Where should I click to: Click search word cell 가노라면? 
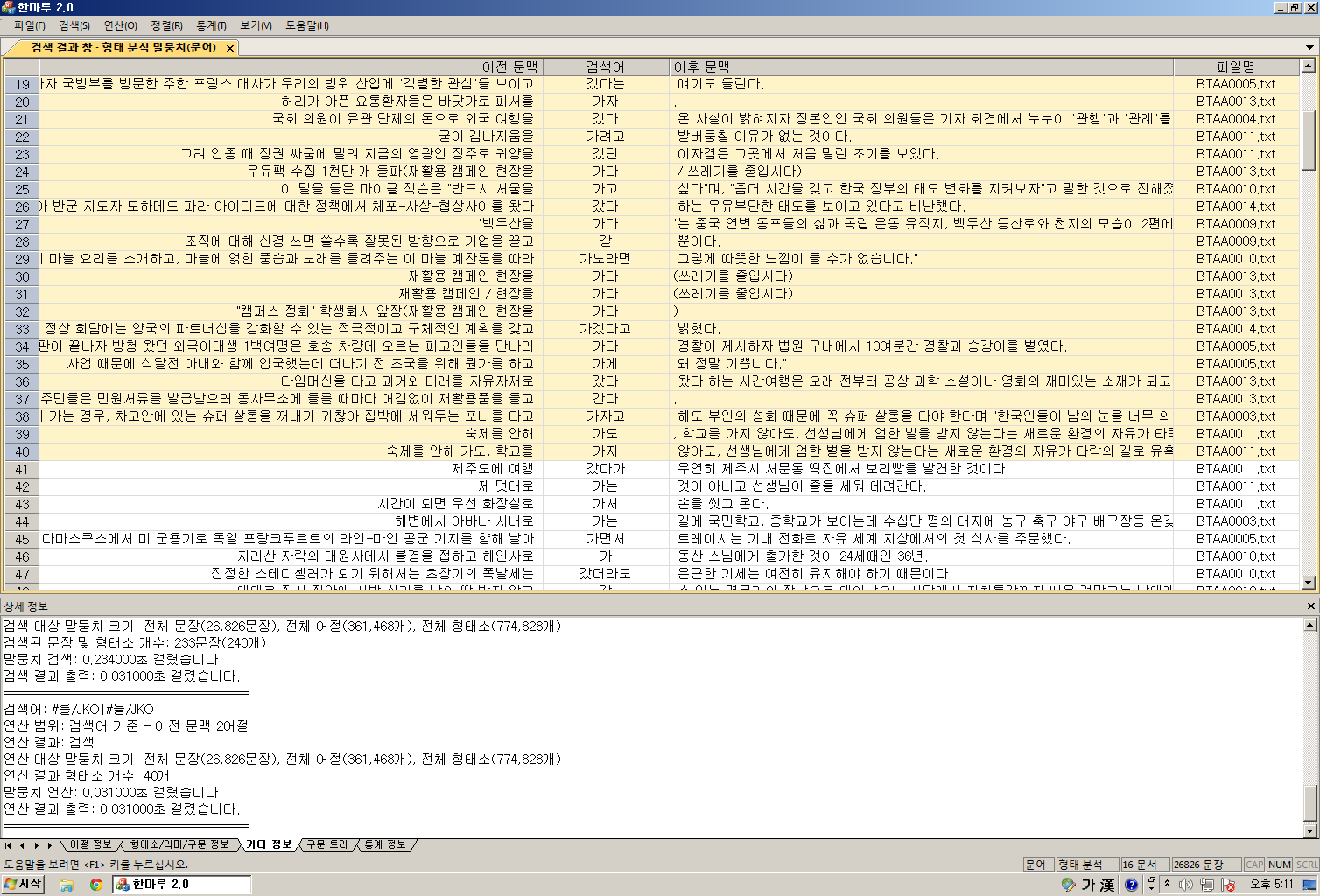pos(605,259)
